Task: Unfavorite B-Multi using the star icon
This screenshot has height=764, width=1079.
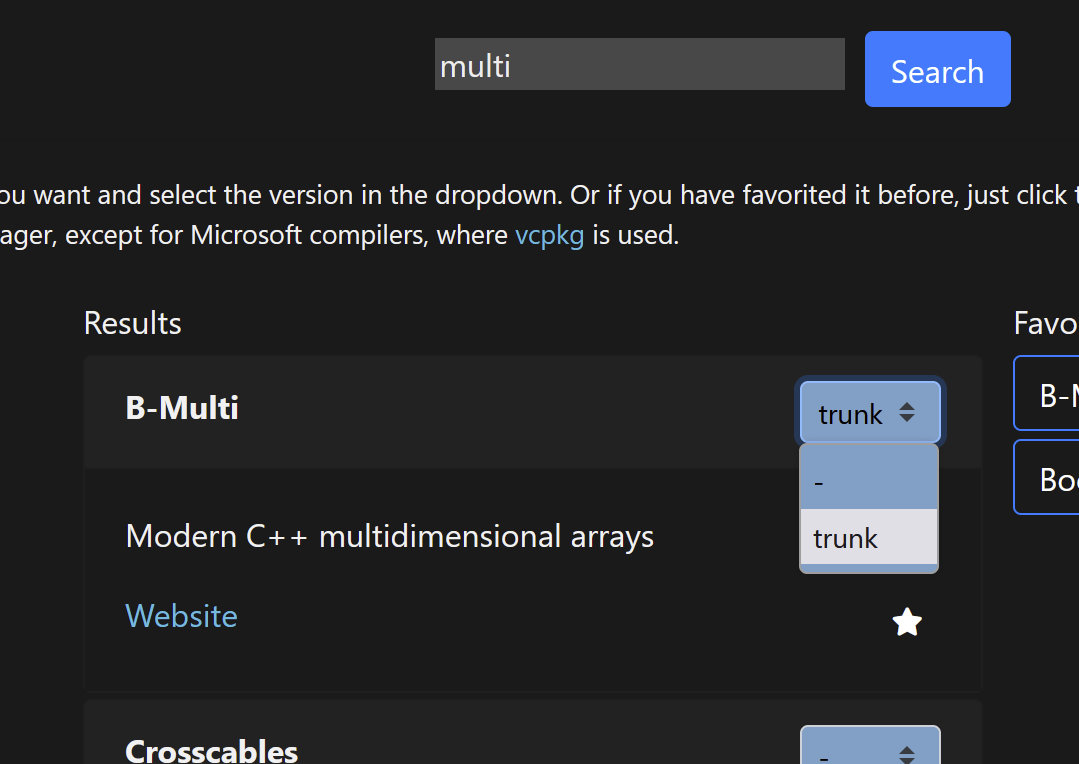Action: click(906, 621)
